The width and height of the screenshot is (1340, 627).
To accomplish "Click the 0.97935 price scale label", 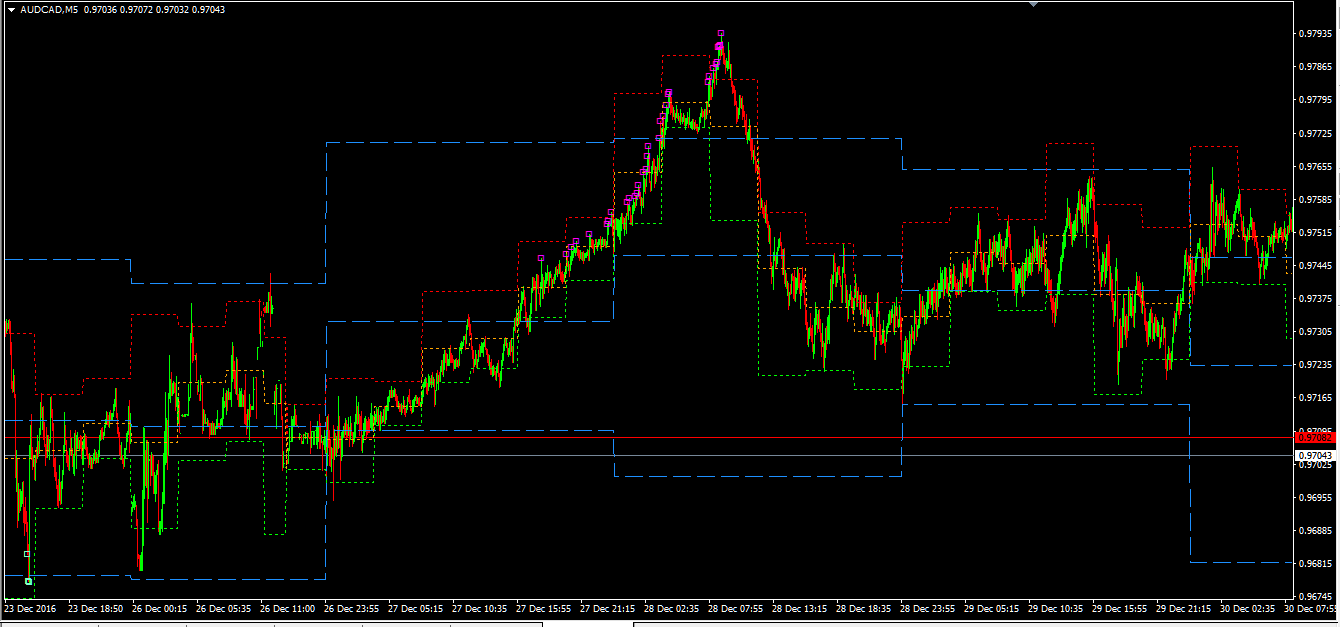I will pos(1313,34).
